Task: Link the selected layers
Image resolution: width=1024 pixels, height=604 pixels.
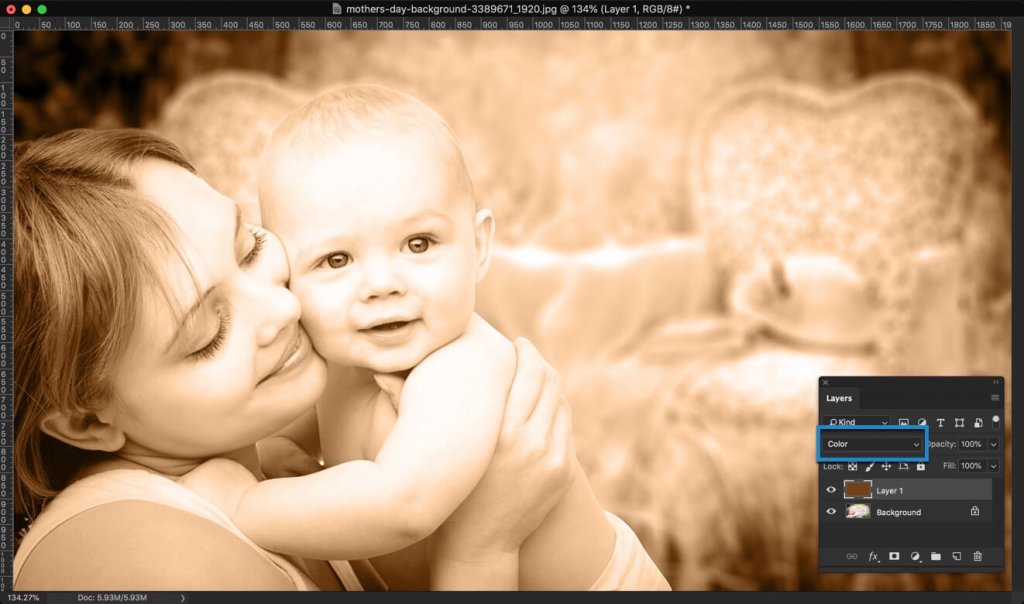Action: click(x=851, y=556)
